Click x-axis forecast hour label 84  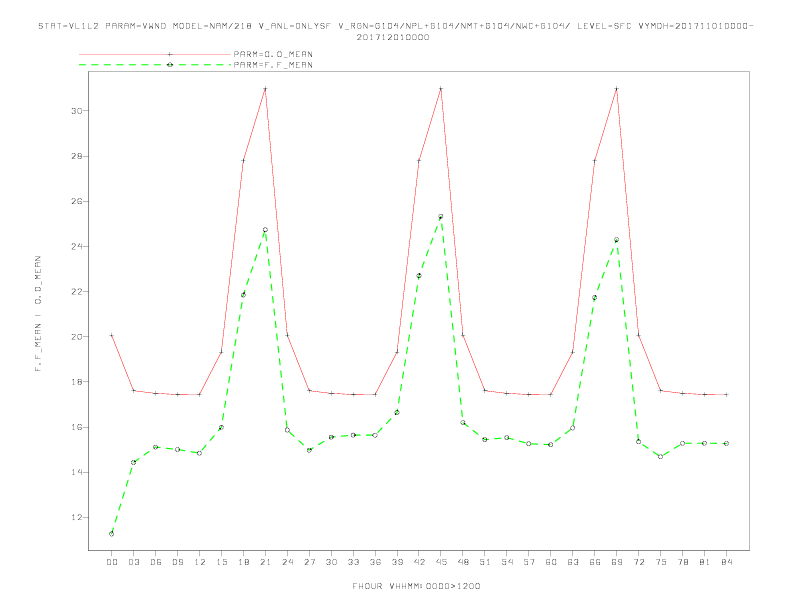[726, 562]
